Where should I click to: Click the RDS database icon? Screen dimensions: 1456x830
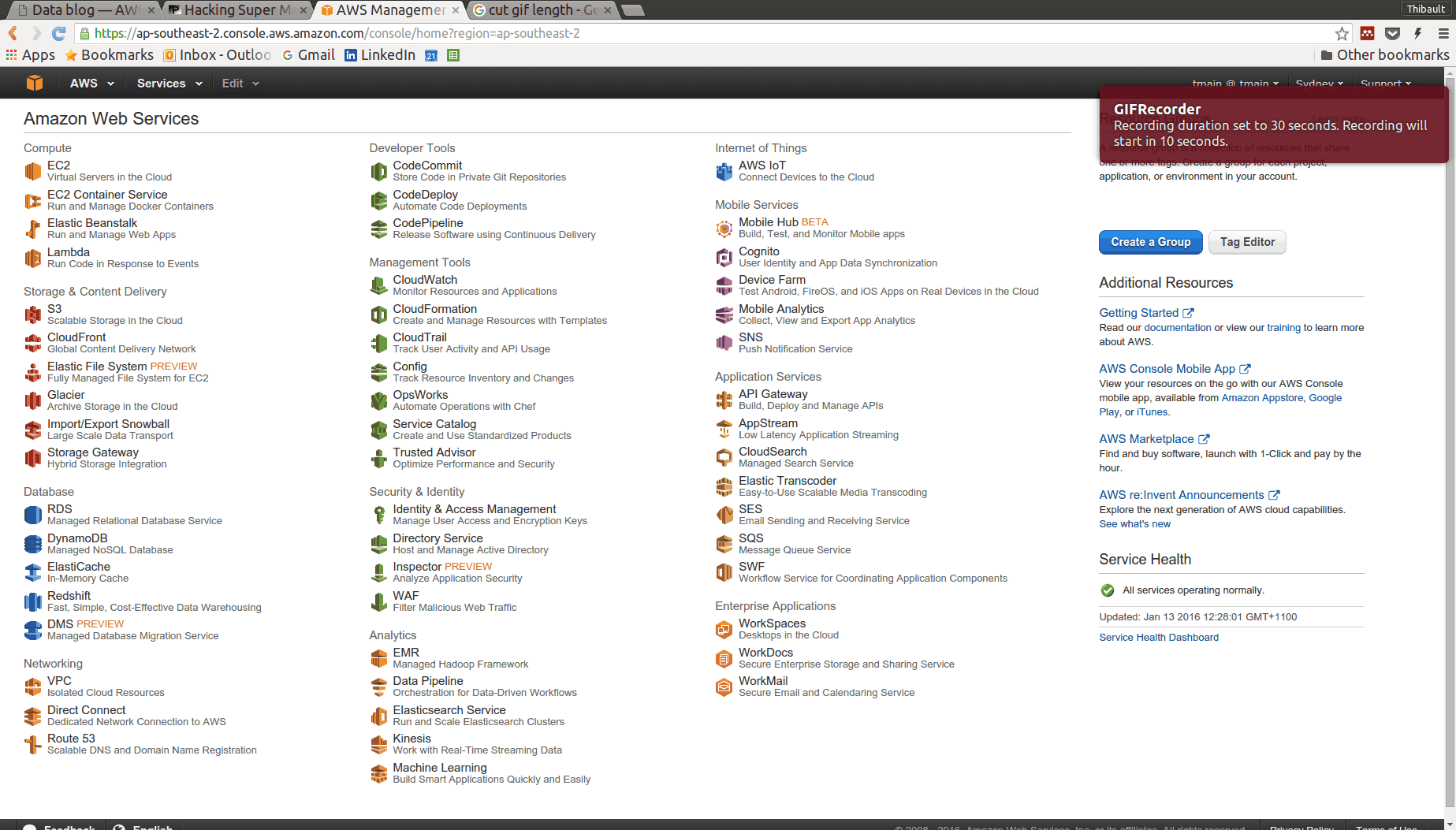pos(33,515)
